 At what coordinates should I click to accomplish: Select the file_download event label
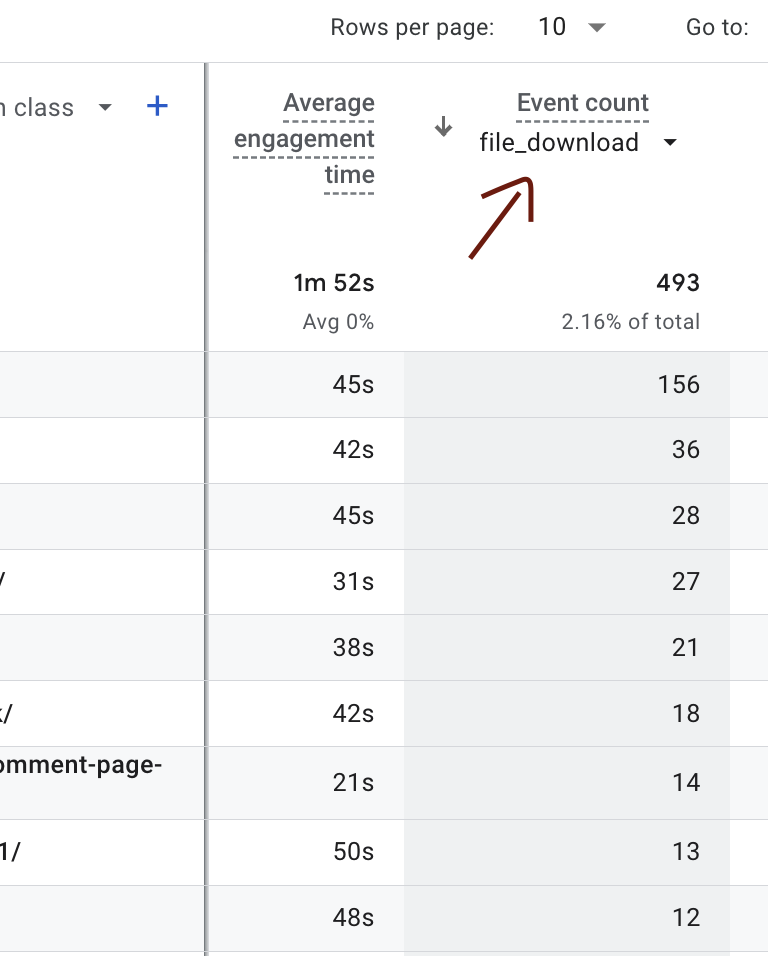559,143
